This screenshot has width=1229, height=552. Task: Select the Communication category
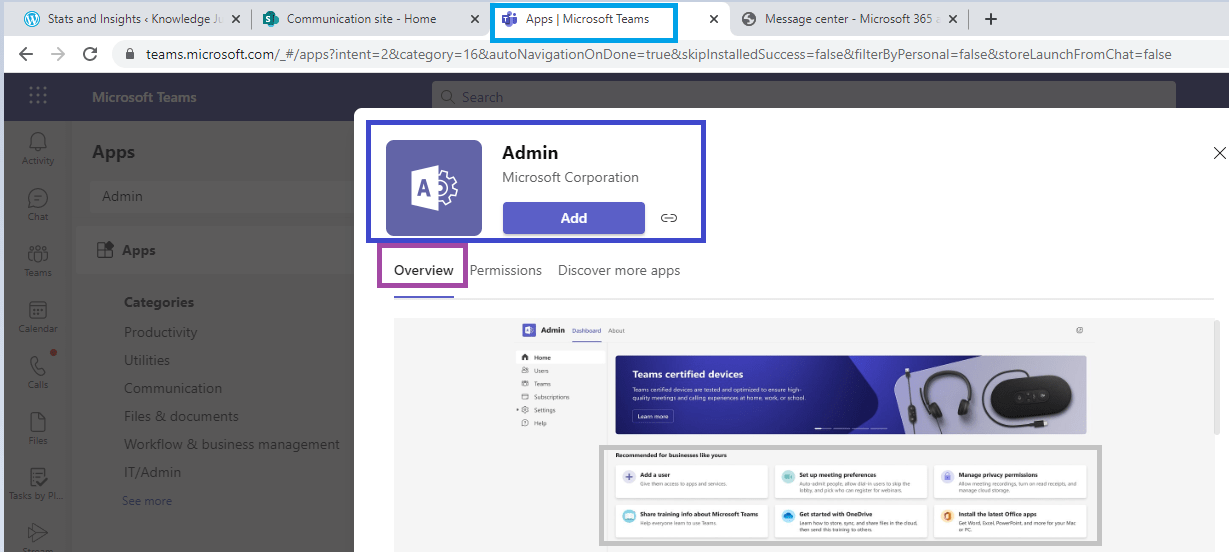173,388
